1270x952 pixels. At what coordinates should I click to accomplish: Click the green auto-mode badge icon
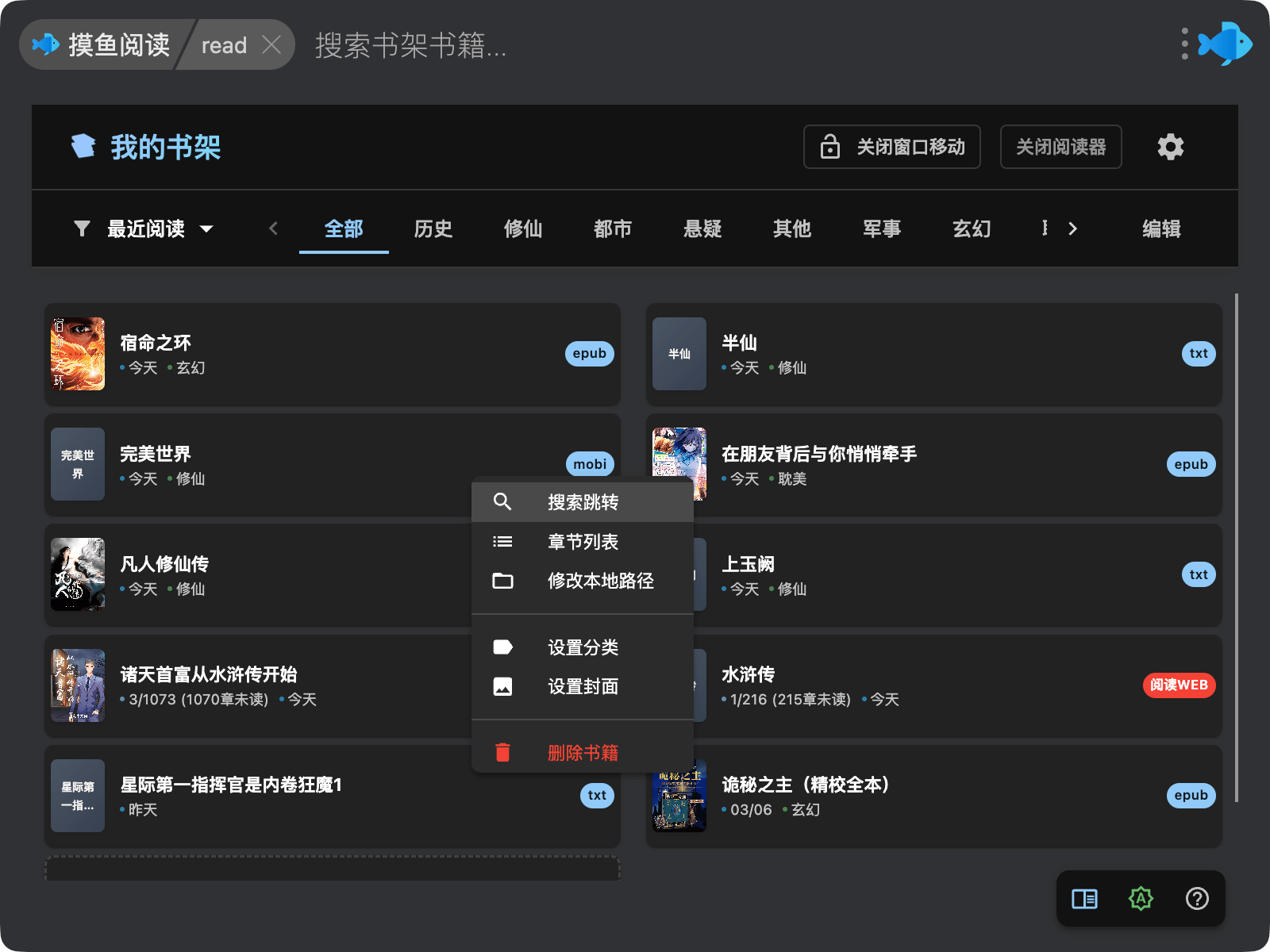[1141, 899]
